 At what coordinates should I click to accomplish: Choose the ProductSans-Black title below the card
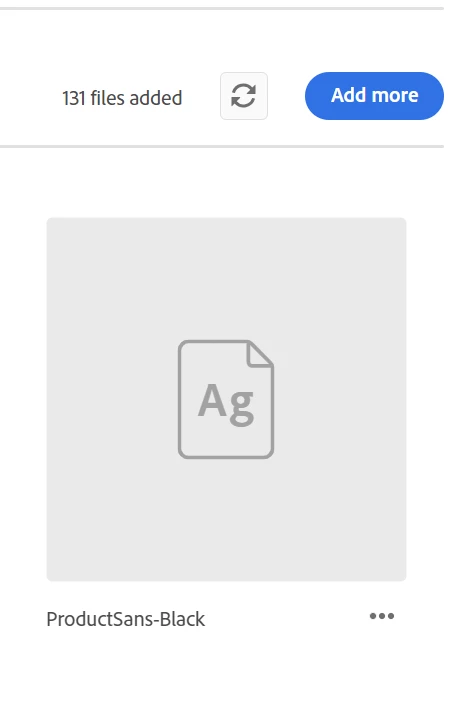(x=125, y=619)
